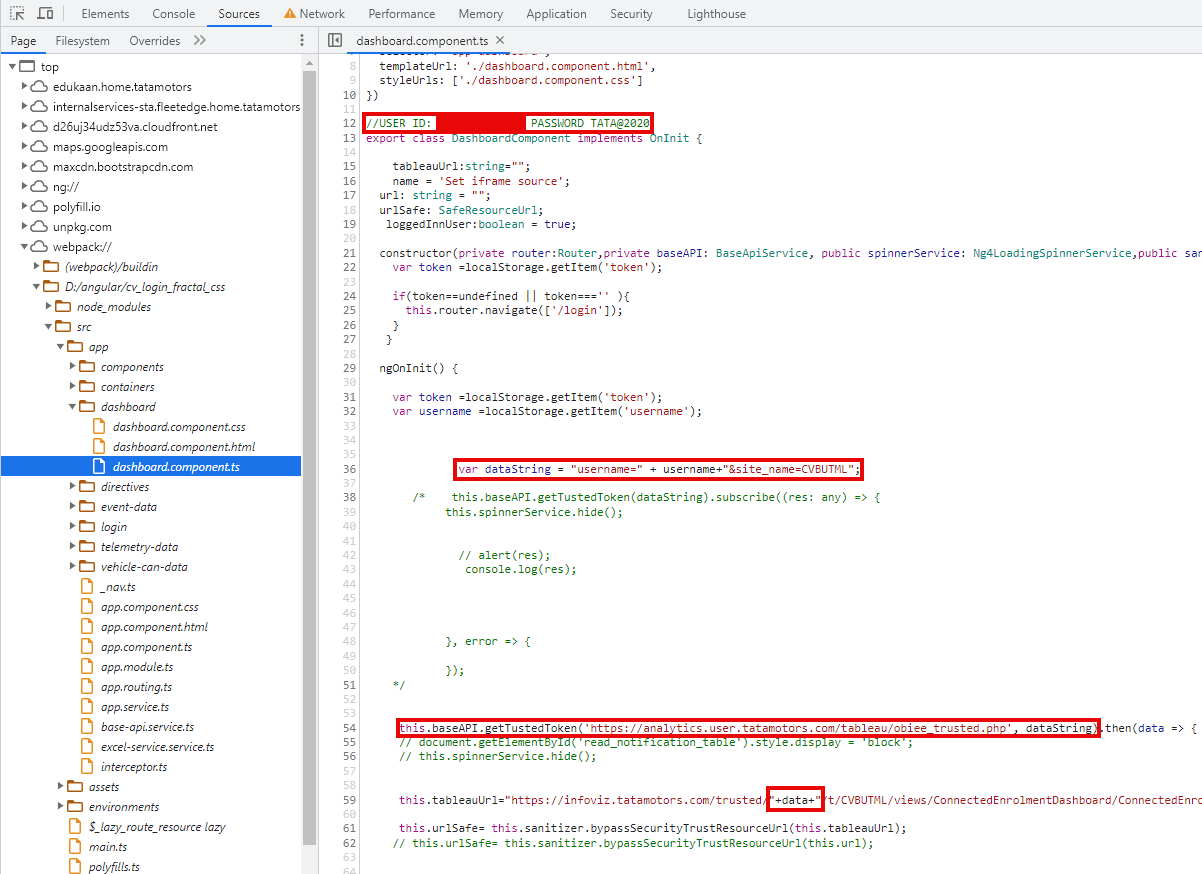The image size is (1202, 874).
Task: Toggle the device toolbar icon
Action: [x=45, y=14]
